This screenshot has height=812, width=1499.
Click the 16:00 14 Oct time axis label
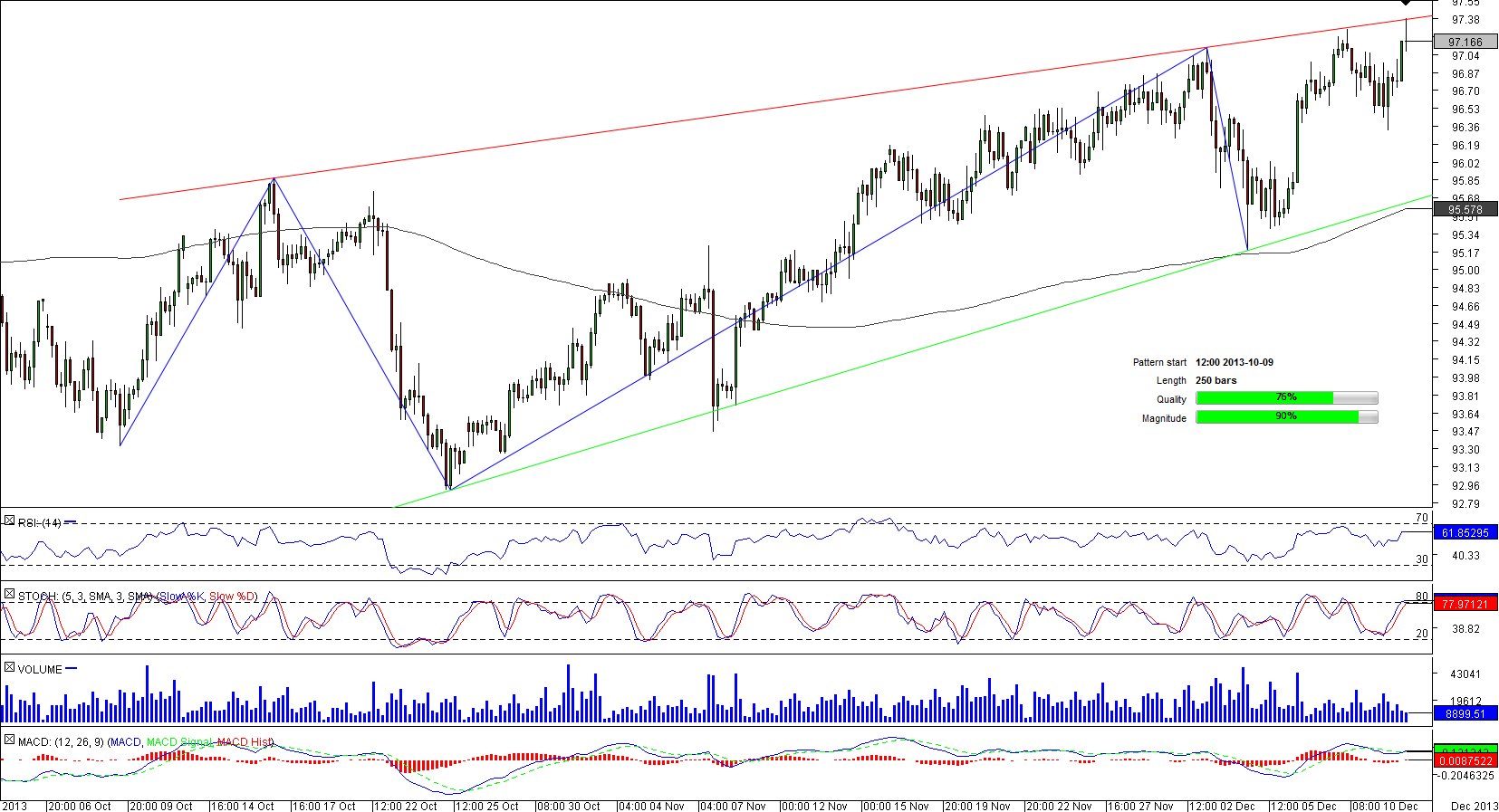tap(243, 806)
